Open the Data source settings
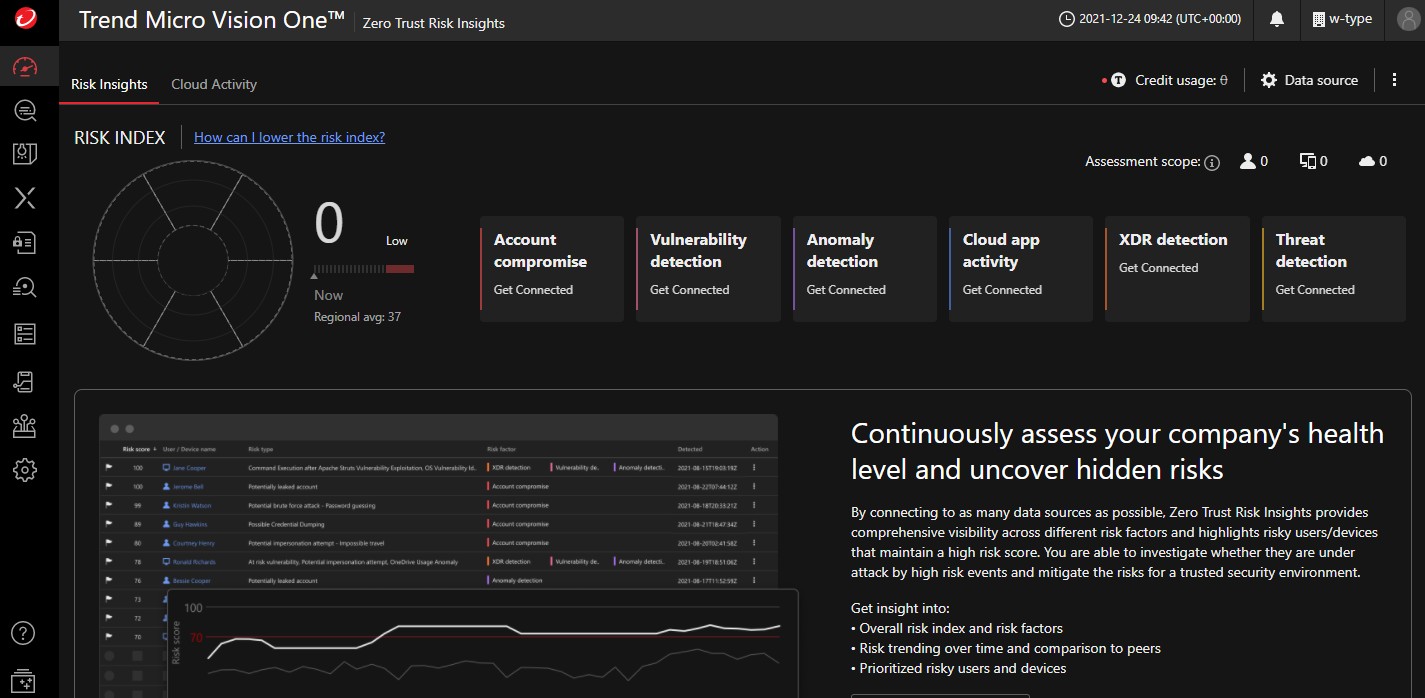 pos(1309,80)
